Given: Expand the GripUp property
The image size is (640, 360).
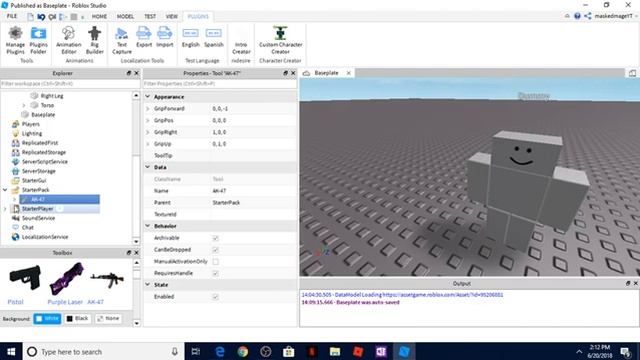Looking at the screenshot, I should tap(148, 144).
